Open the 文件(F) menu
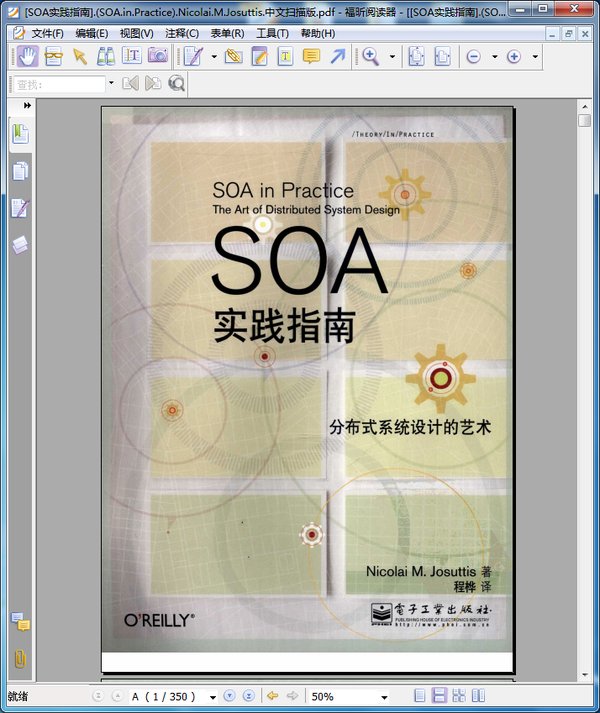600x713 pixels. click(x=47, y=33)
